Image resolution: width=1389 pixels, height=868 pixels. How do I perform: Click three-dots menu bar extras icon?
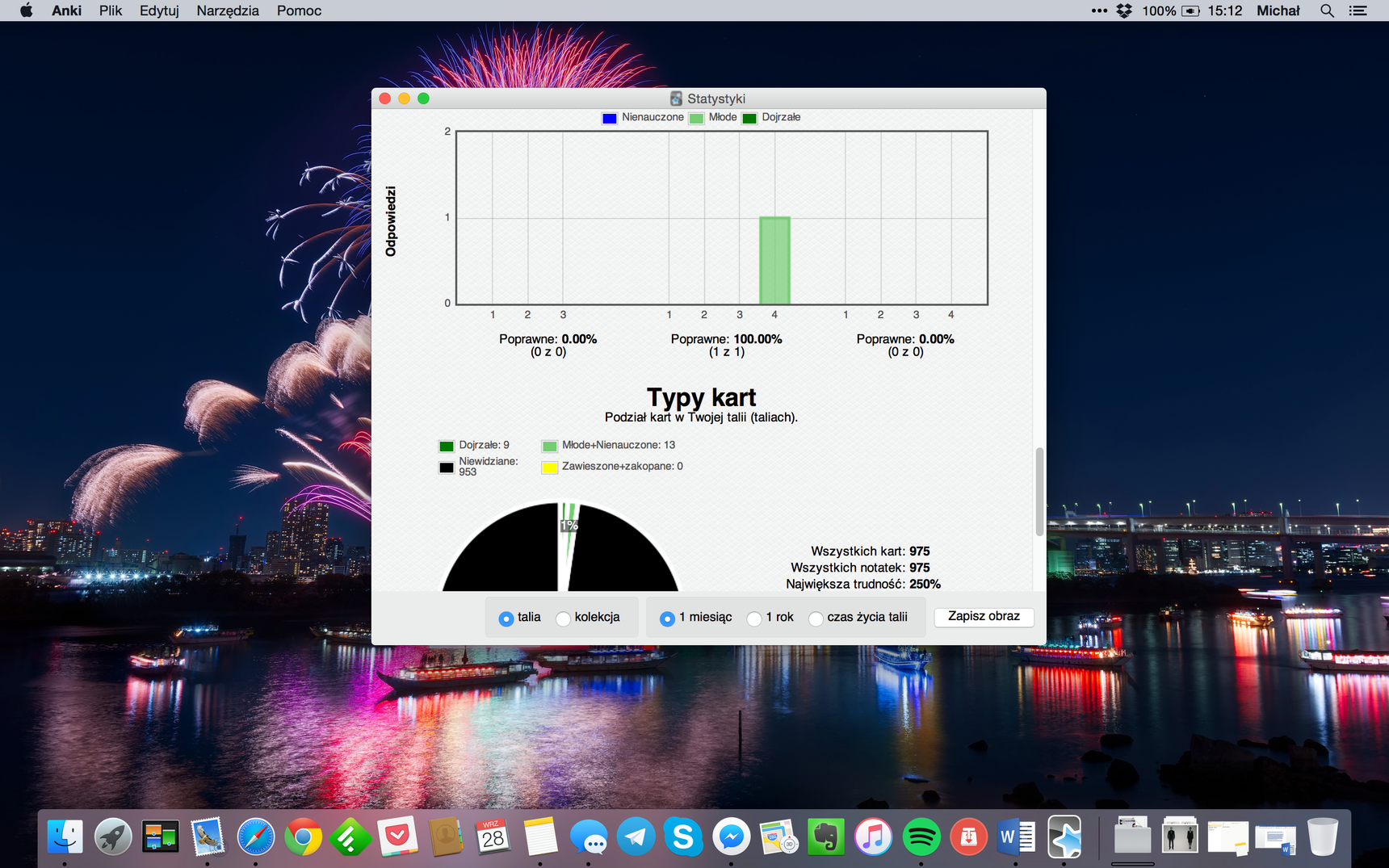[x=1099, y=10]
